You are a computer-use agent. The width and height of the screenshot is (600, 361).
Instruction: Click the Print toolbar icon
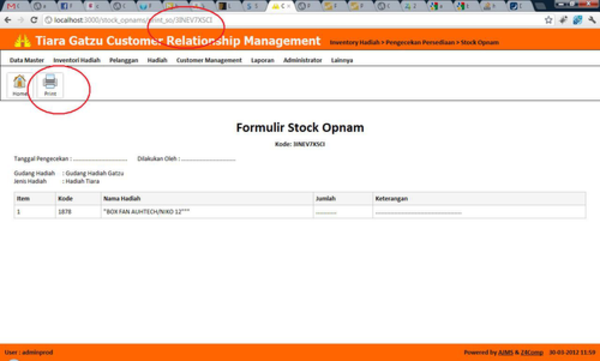click(x=50, y=85)
